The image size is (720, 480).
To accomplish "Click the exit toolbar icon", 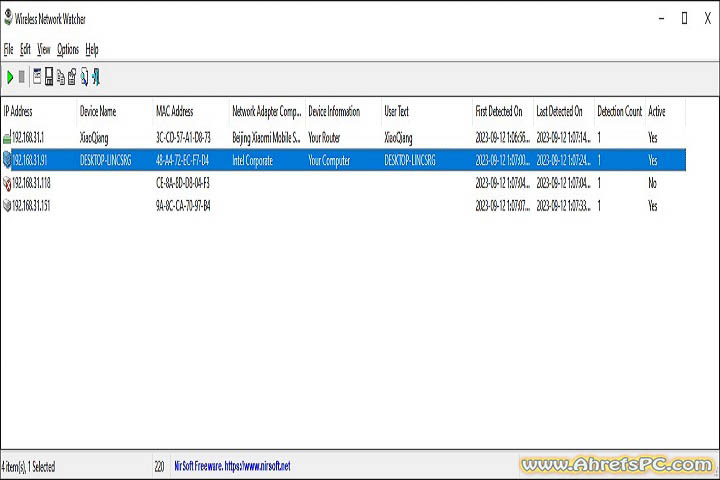I will pos(96,77).
